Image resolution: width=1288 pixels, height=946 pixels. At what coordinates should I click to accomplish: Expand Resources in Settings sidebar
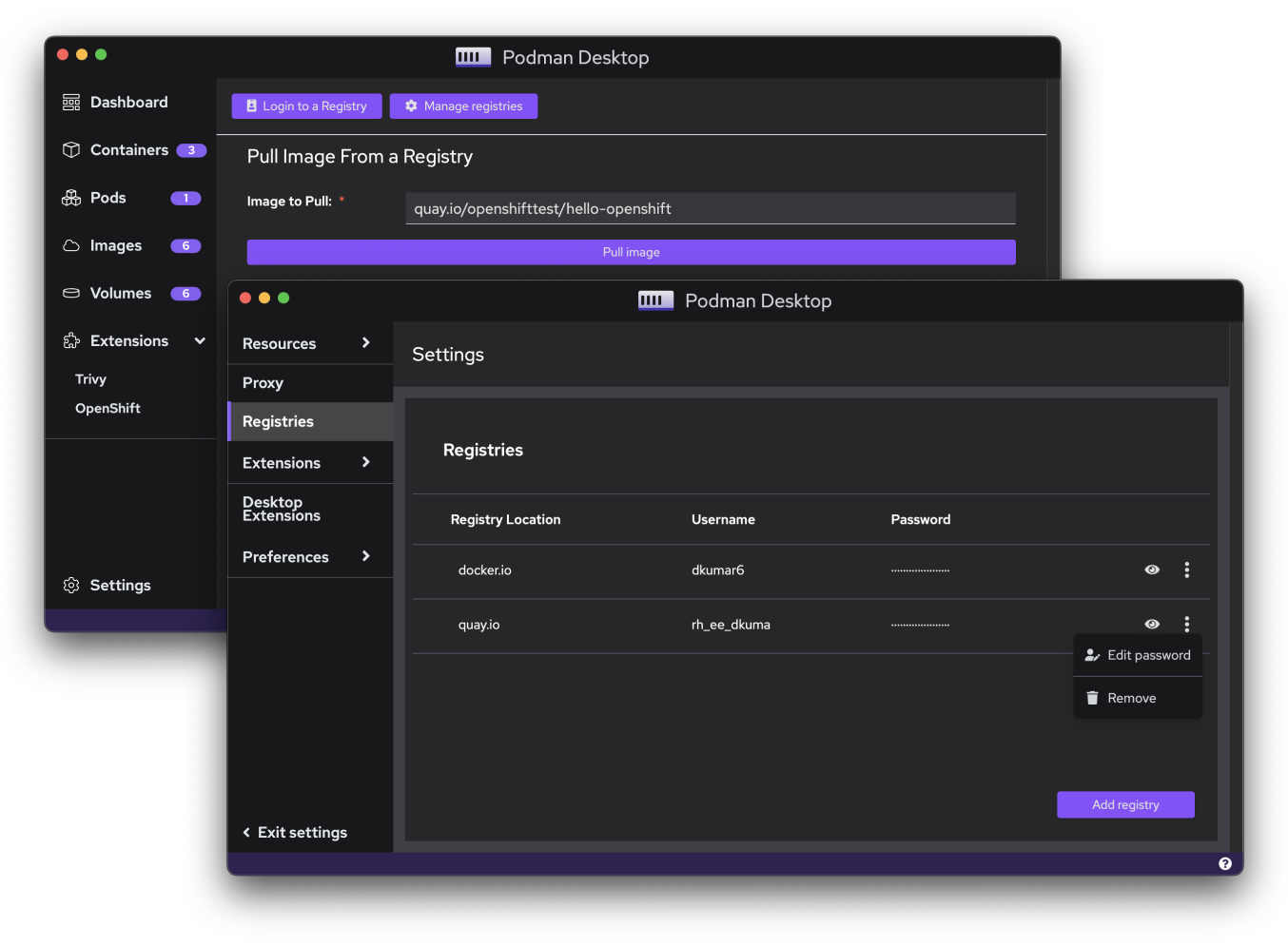point(310,343)
